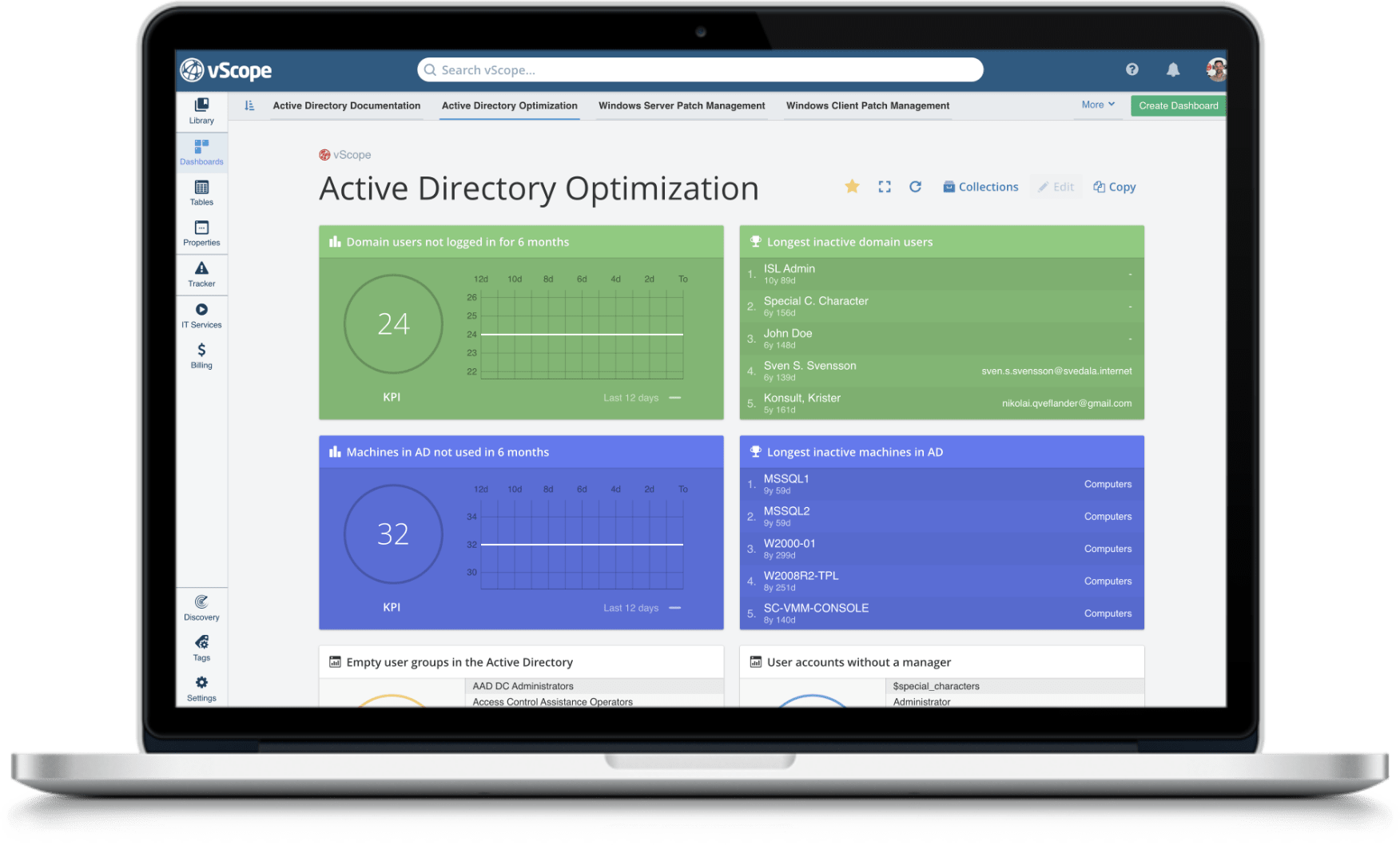Click nikolai.qveflander@gmail.com email
The height and width of the screenshot is (845, 1400).
pos(1067,403)
